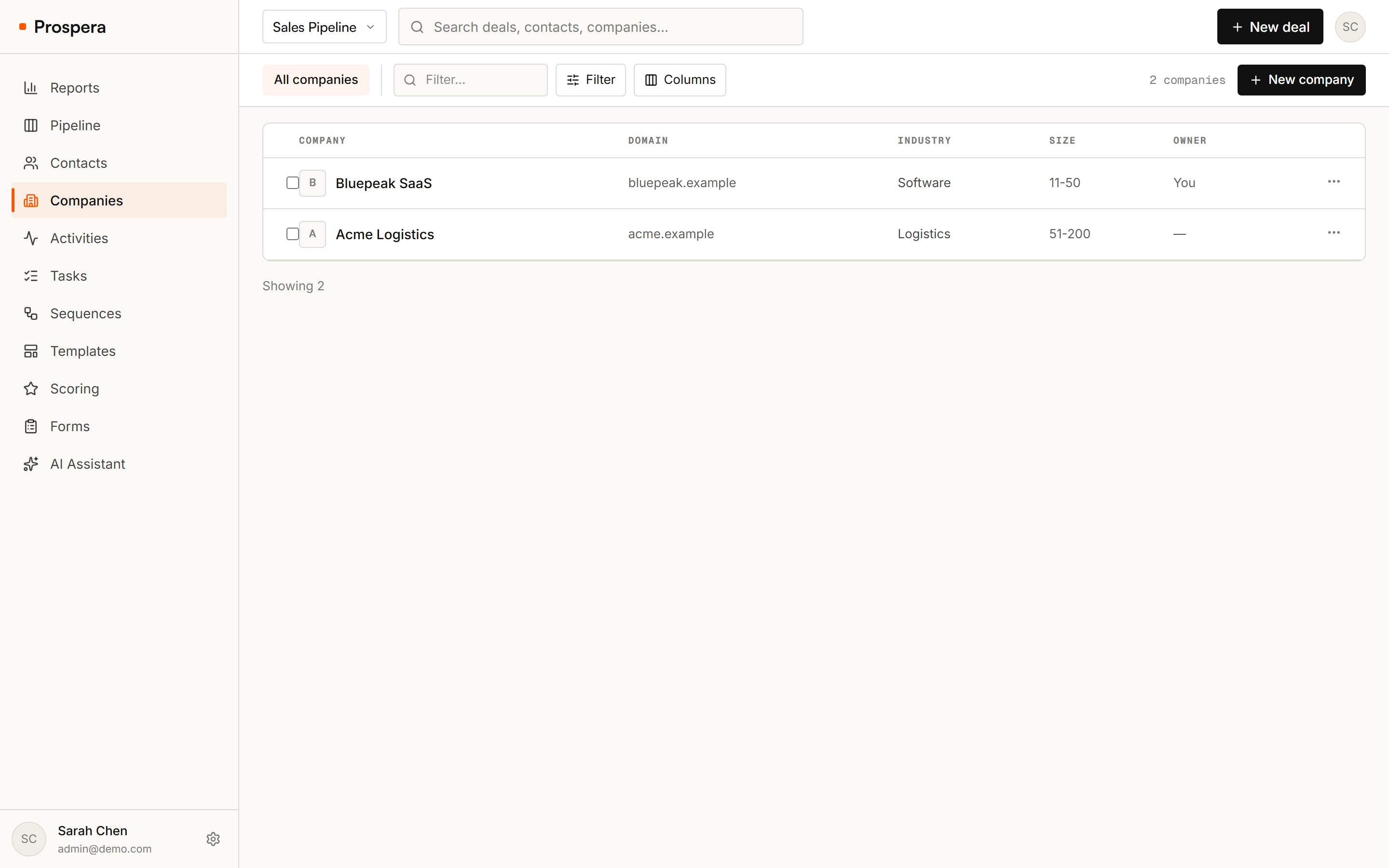This screenshot has width=1389, height=868.
Task: Click the Sequences workflow icon
Action: coord(31,313)
